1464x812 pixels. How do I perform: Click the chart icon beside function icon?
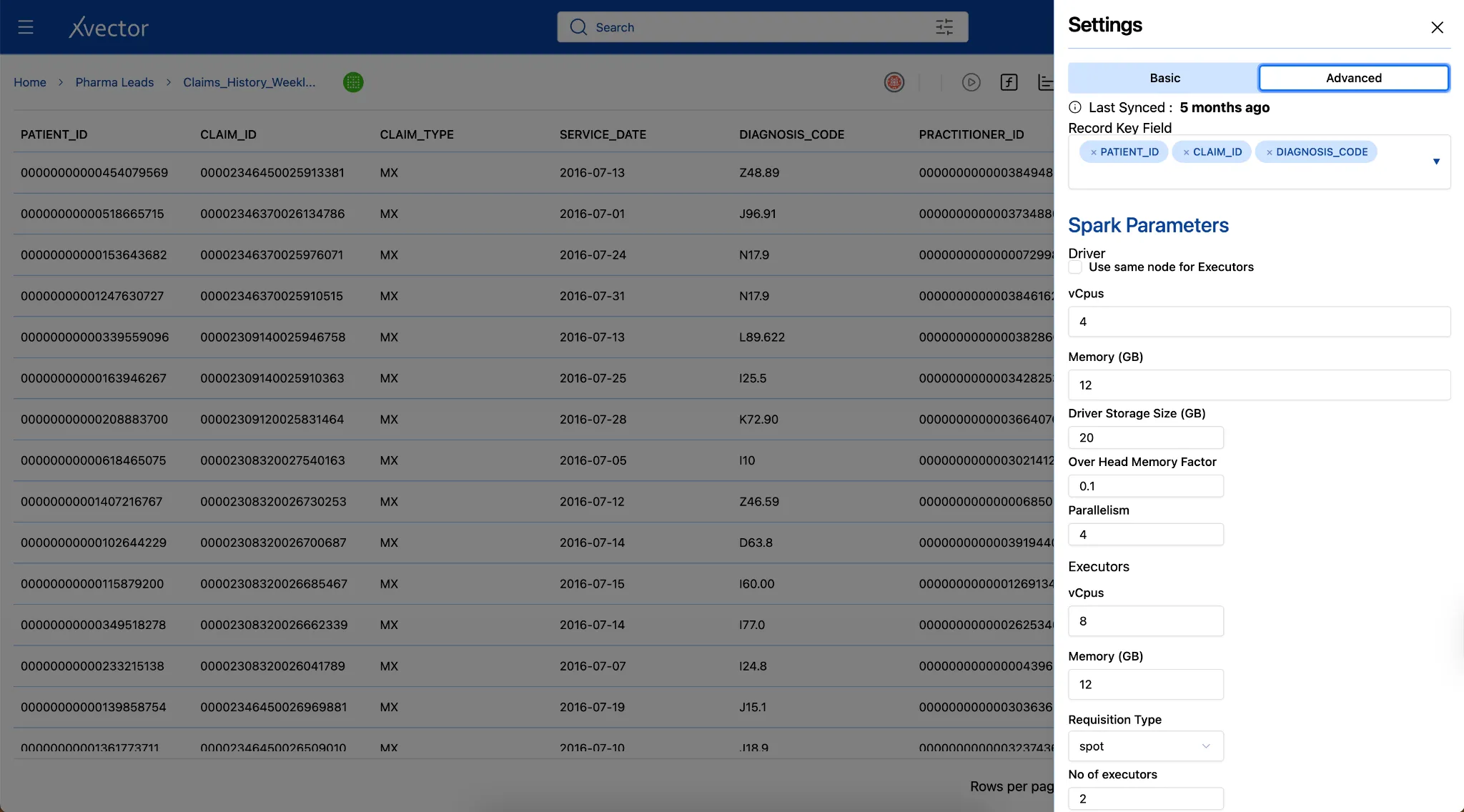pos(1046,82)
